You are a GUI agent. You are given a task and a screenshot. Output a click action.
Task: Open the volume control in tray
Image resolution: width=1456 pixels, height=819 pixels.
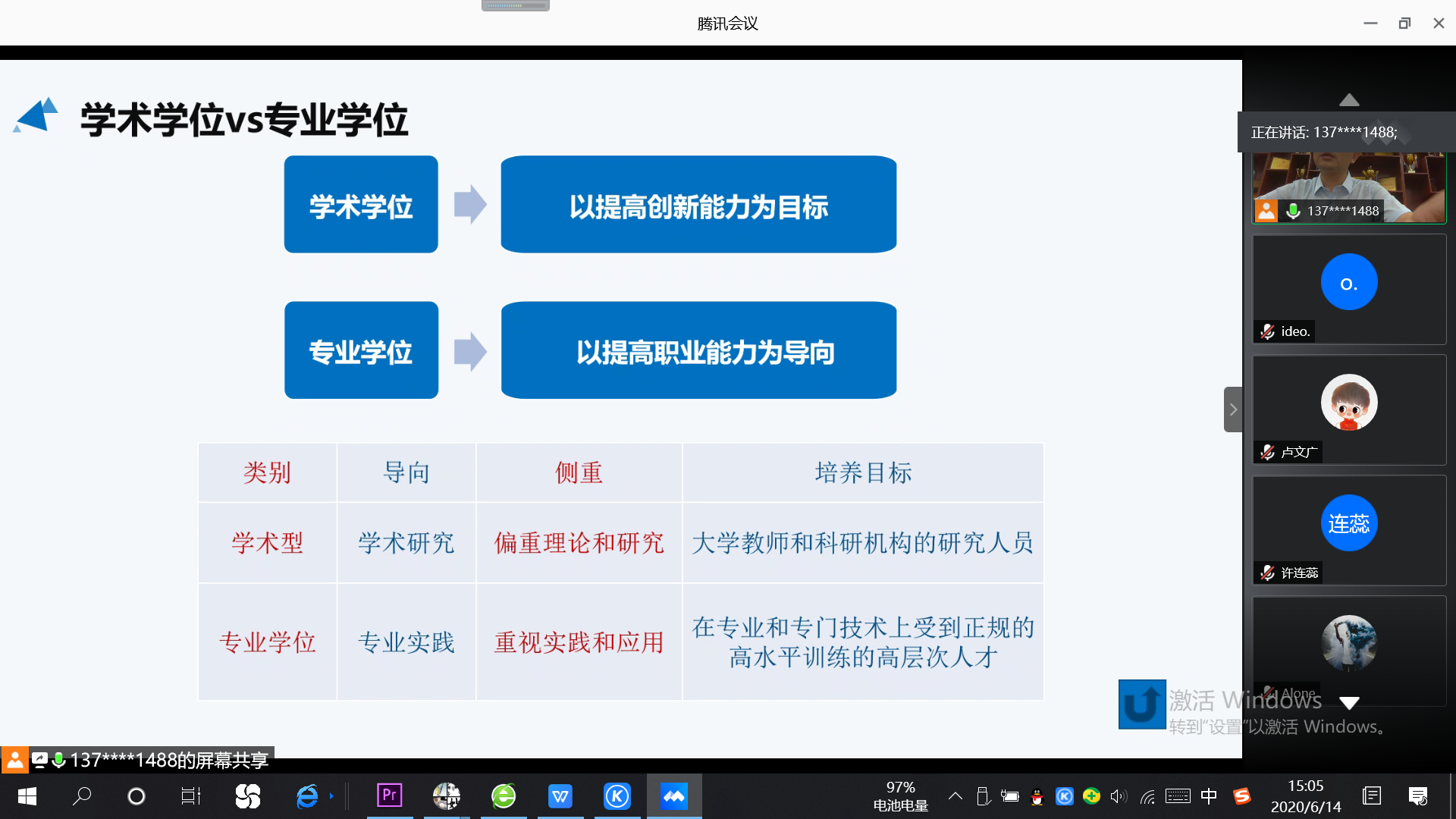[x=1119, y=795]
